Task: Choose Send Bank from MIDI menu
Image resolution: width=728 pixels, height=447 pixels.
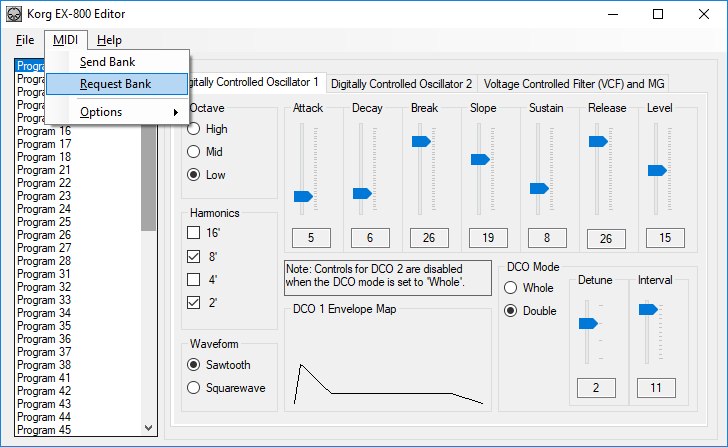Action: [117, 62]
